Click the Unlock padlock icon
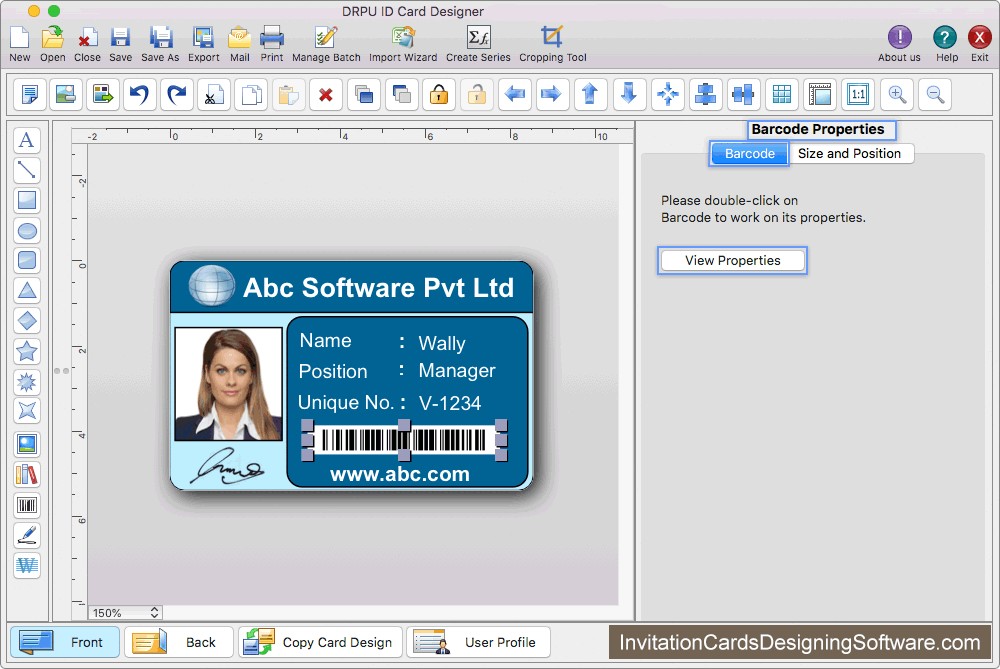This screenshot has width=1000, height=669. 477,95
